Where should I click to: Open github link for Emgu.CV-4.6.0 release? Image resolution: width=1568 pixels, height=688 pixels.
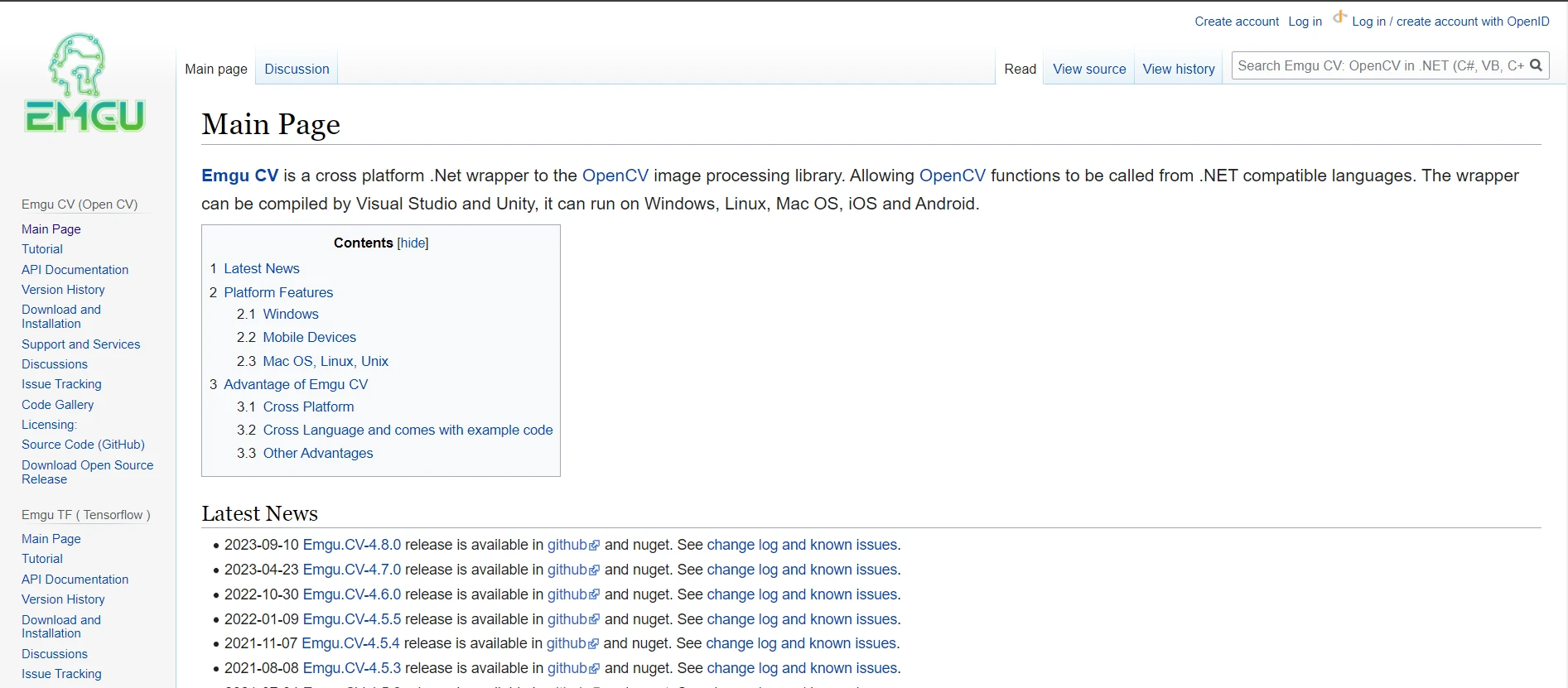point(567,594)
